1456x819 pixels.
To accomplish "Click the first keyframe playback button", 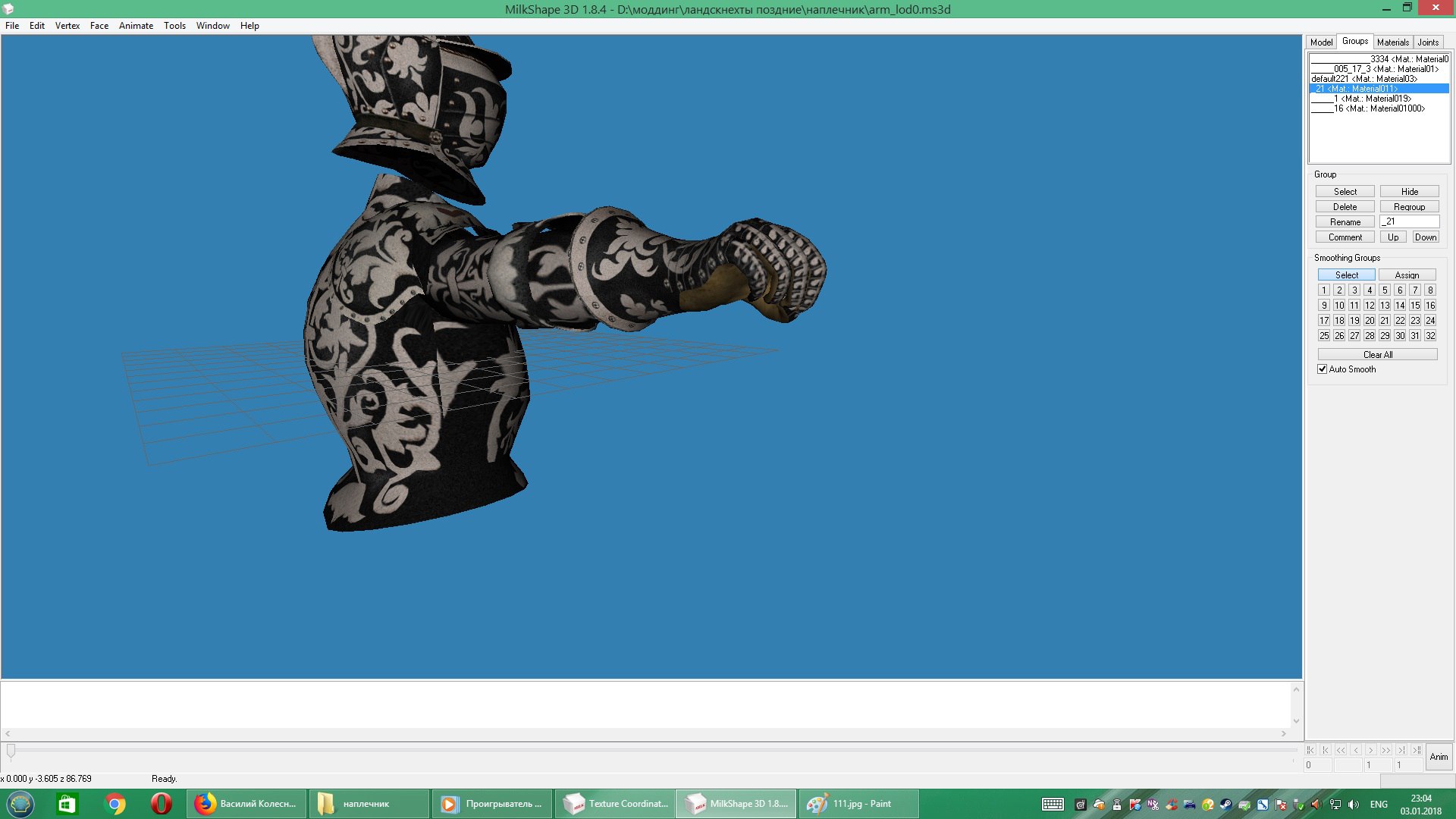I will (1310, 750).
